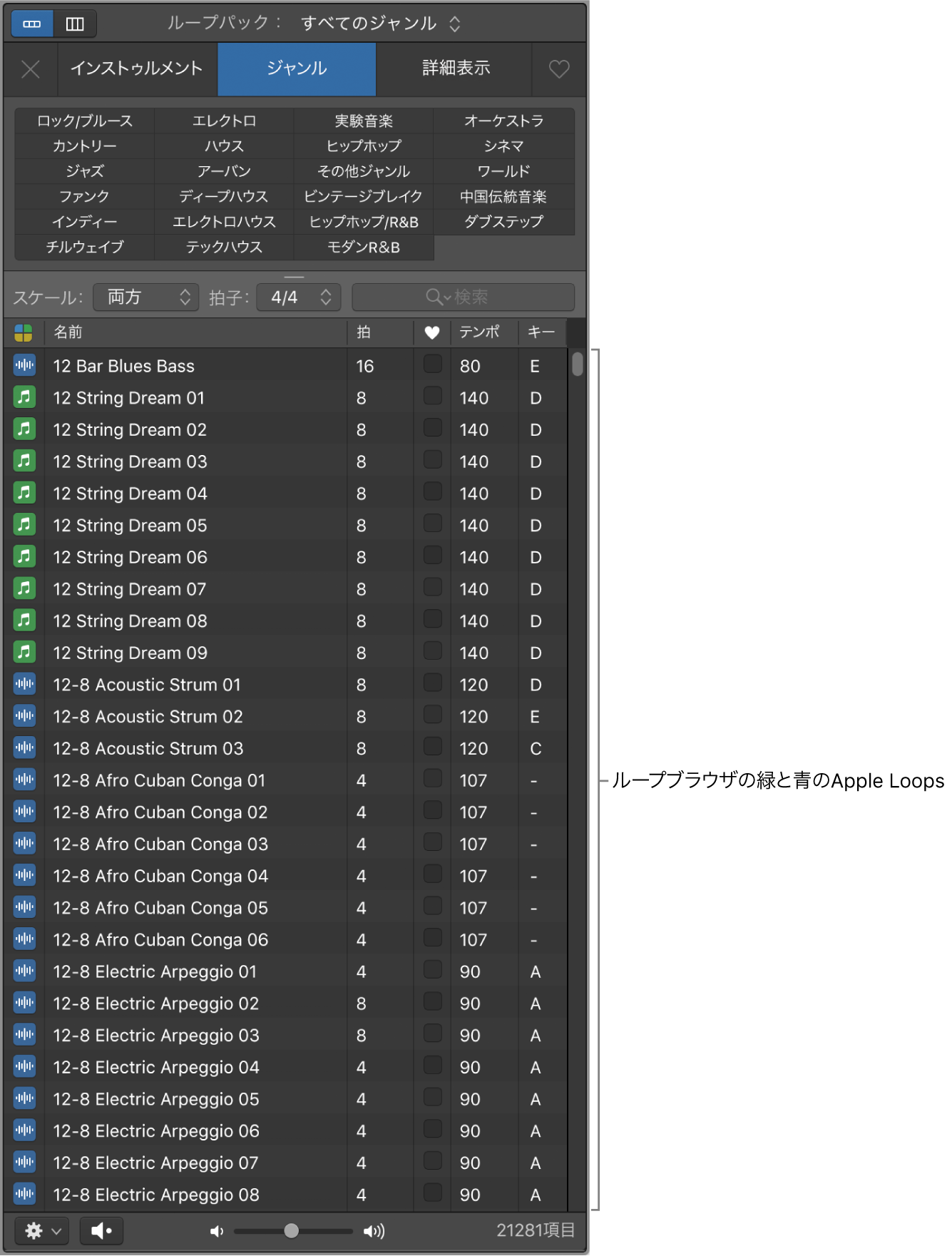
Task: Click audio icon for 12-8 Afro Cuban Conga 06
Action: (24, 939)
